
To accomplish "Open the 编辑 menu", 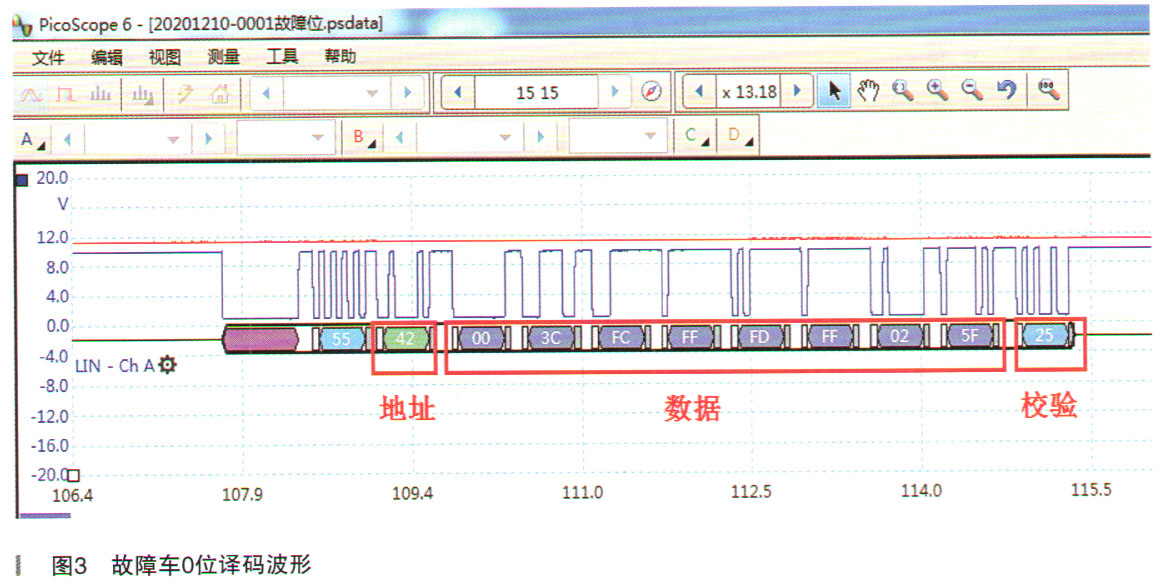I will tap(107, 57).
